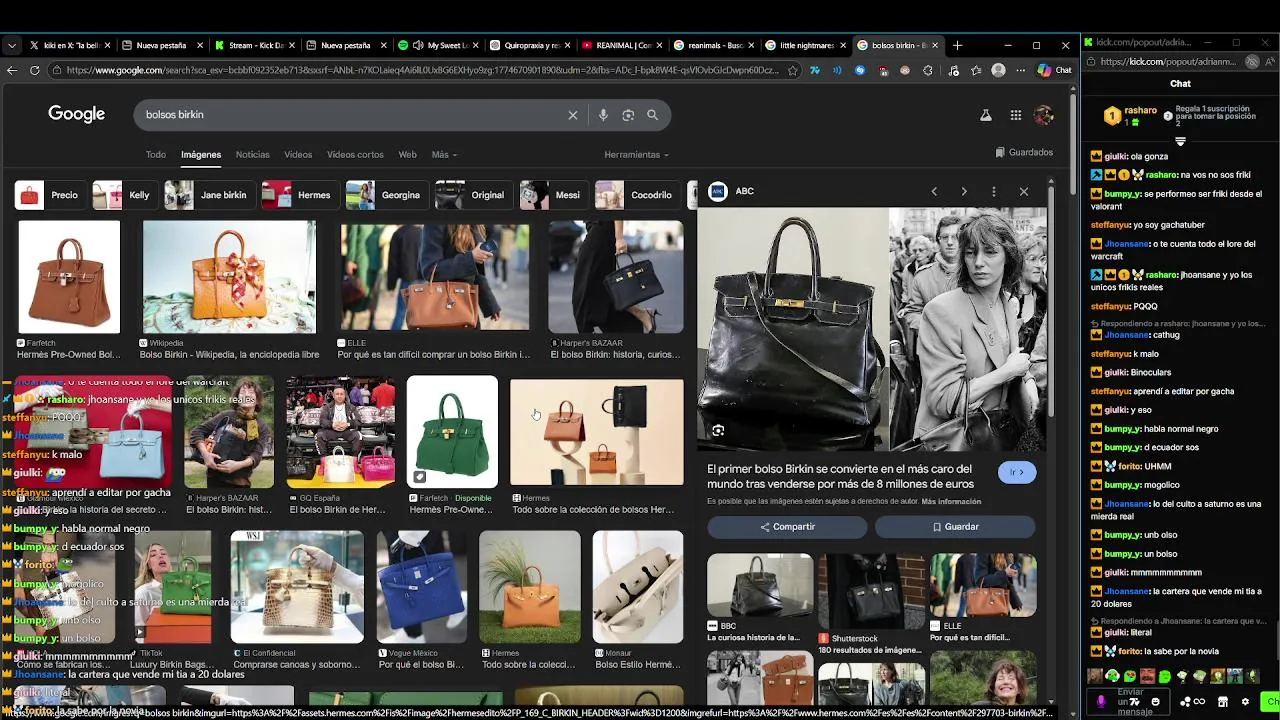Image resolution: width=1280 pixels, height=720 pixels.
Task: Open Vogue México blue bag thumbnail
Action: tap(421, 587)
